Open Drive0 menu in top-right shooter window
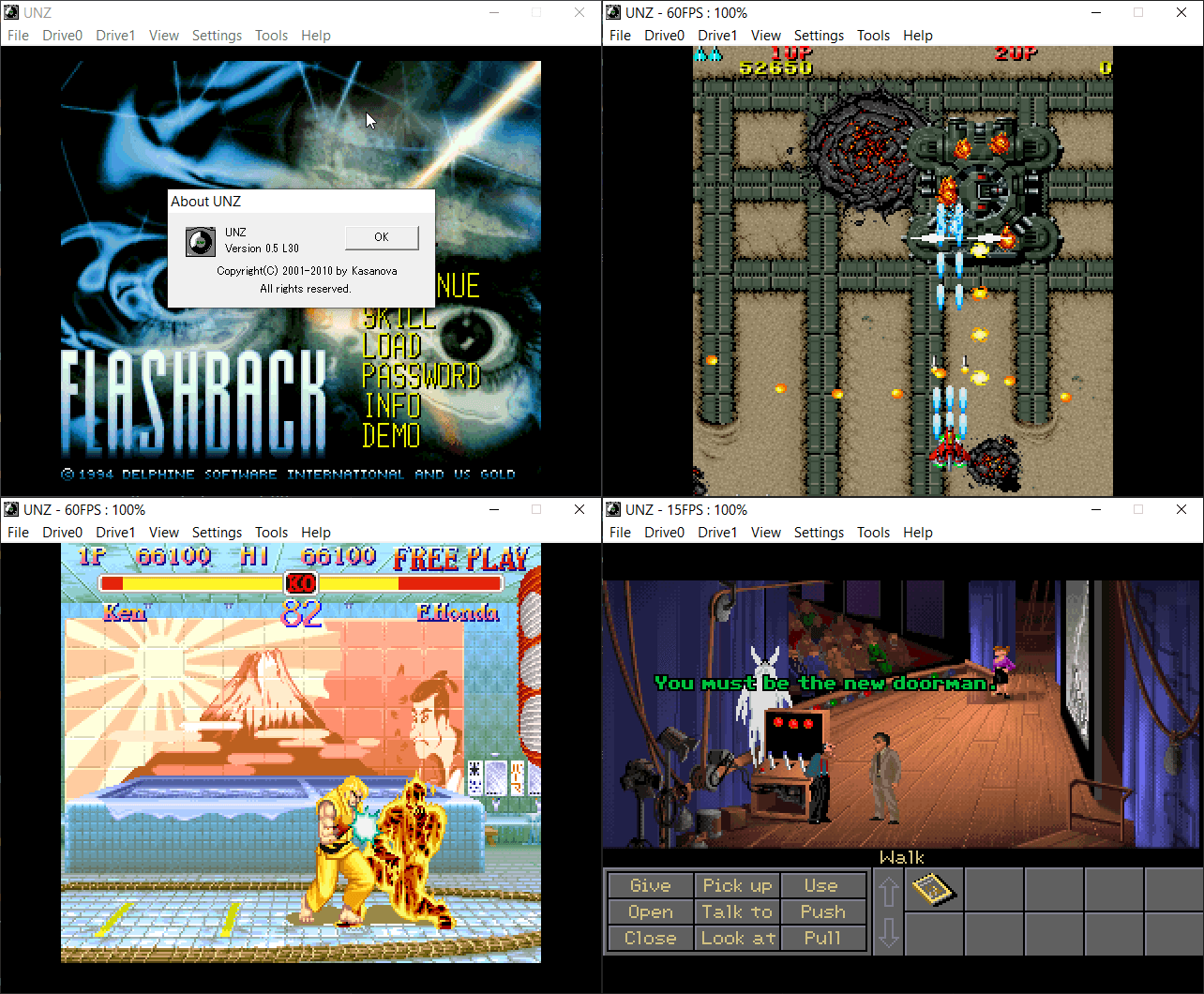 tap(664, 36)
